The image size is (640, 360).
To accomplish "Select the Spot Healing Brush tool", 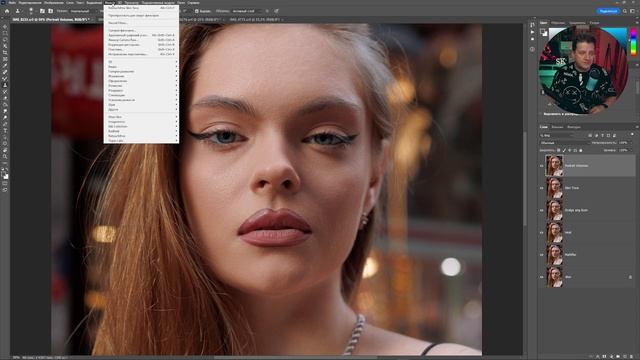I will click(5, 72).
